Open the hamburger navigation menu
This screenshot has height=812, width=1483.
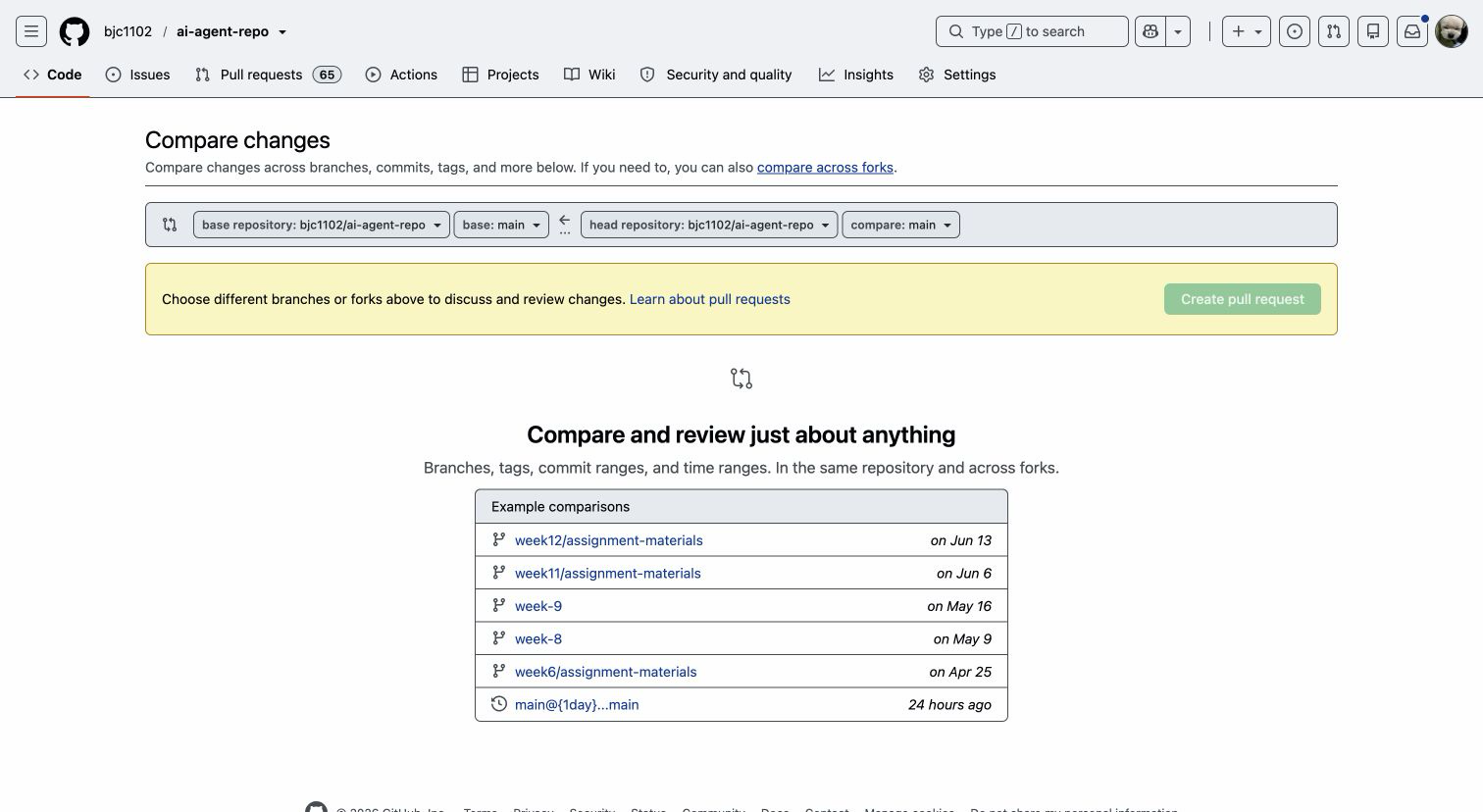[31, 31]
